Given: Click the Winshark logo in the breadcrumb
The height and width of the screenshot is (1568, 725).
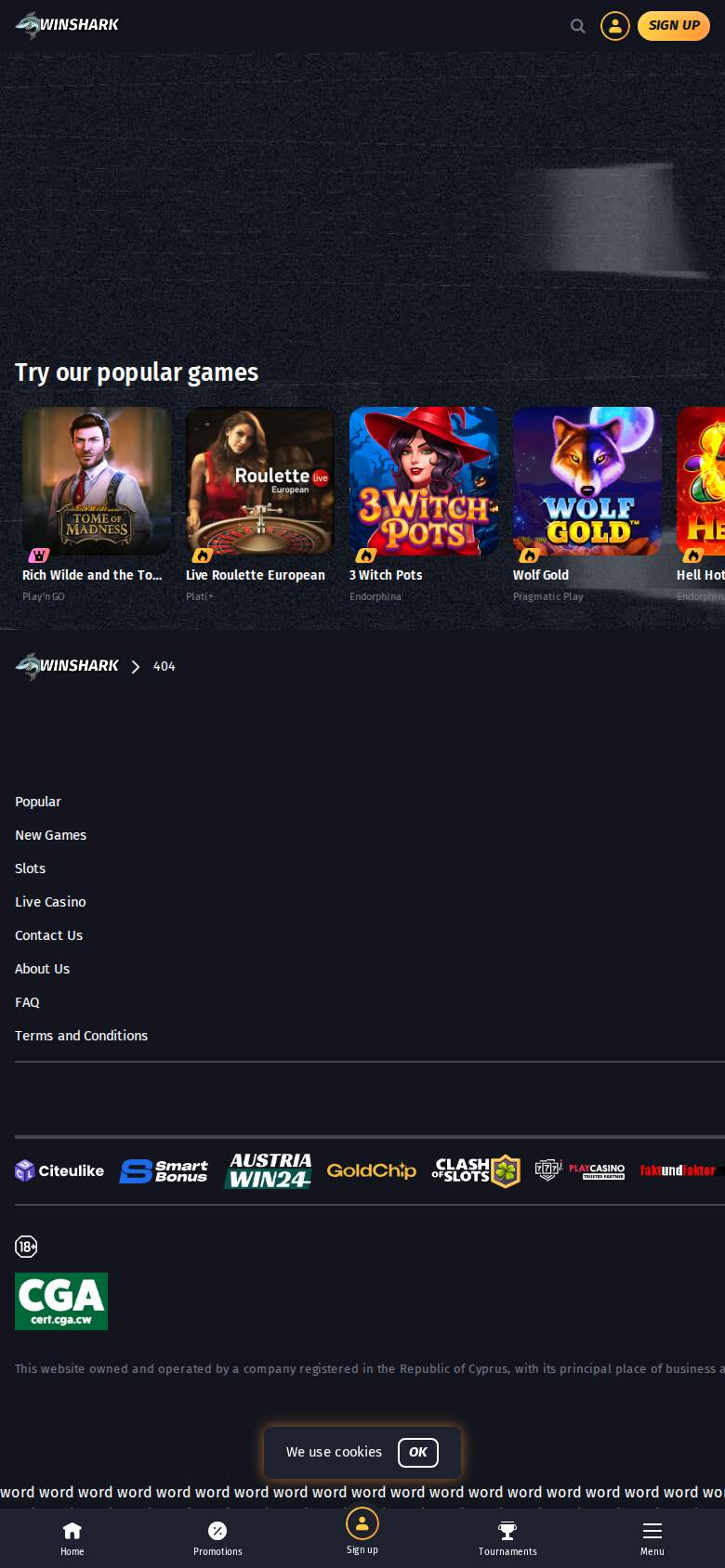Looking at the screenshot, I should (67, 666).
